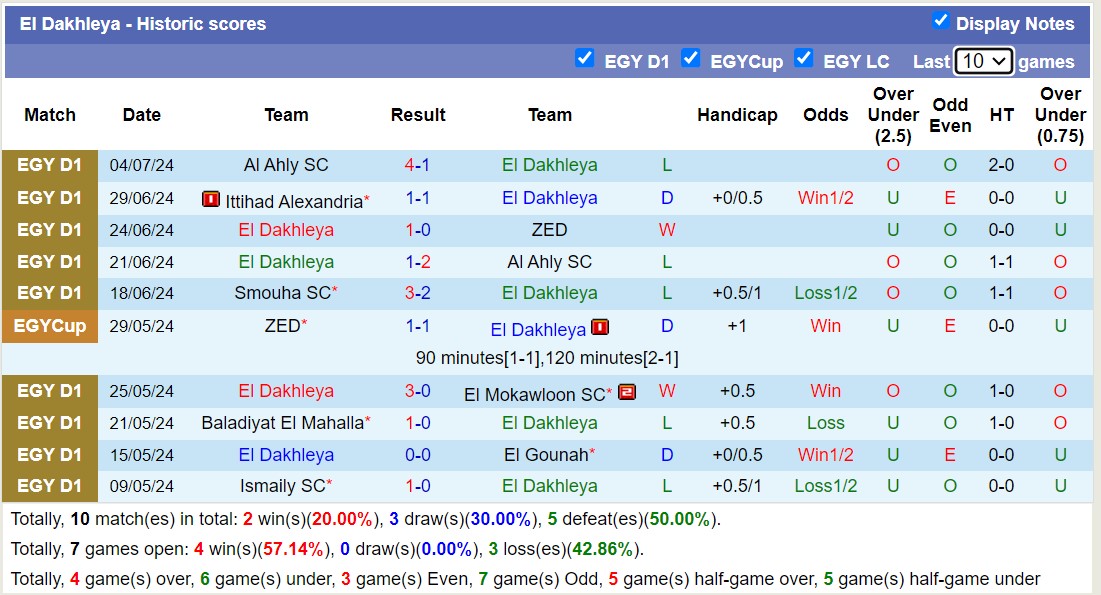The width and height of the screenshot is (1101, 595).
Task: Open the 3-2 Smouha match result
Action: click(418, 293)
